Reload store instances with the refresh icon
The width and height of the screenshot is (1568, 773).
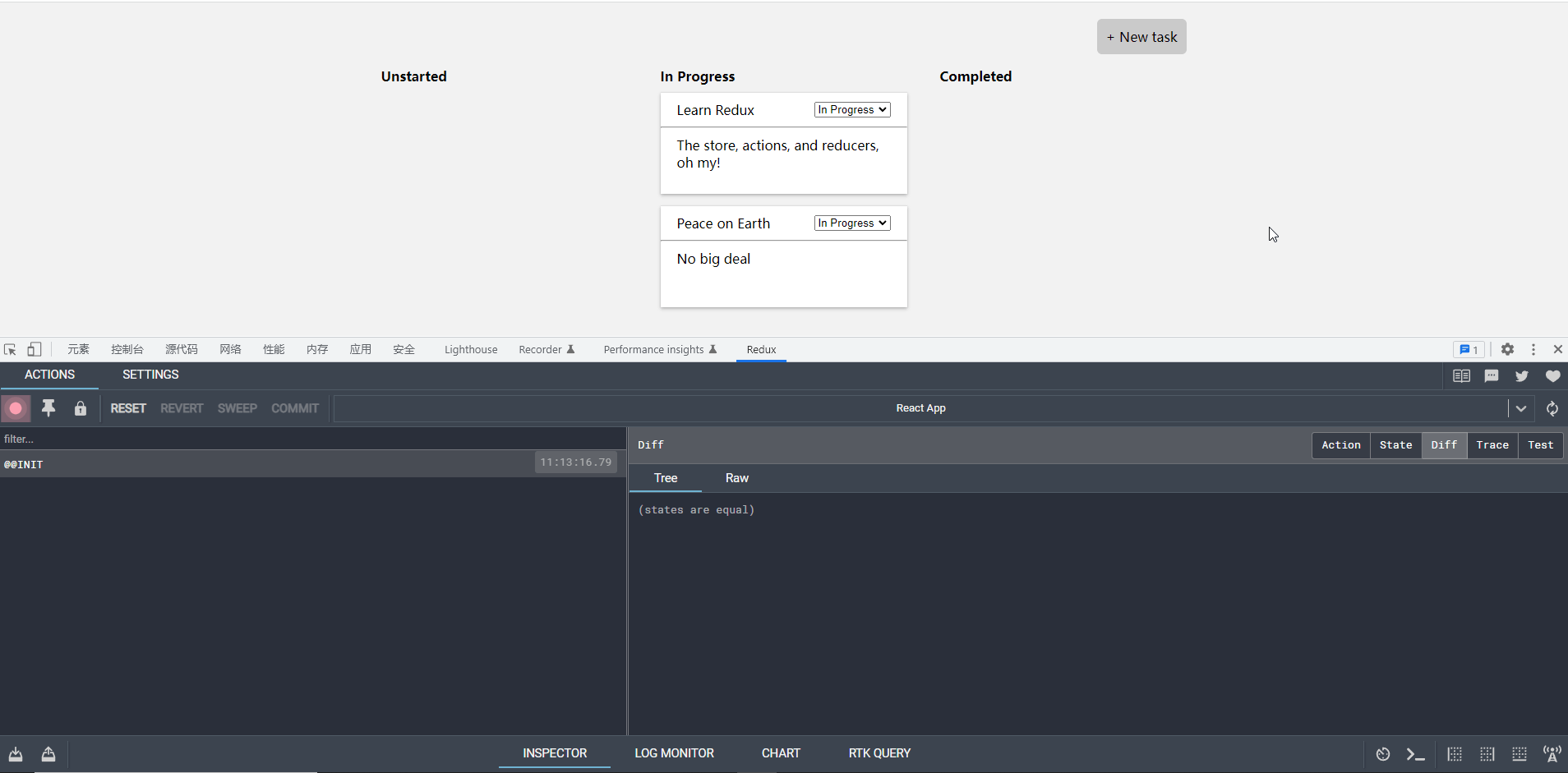tap(1552, 408)
